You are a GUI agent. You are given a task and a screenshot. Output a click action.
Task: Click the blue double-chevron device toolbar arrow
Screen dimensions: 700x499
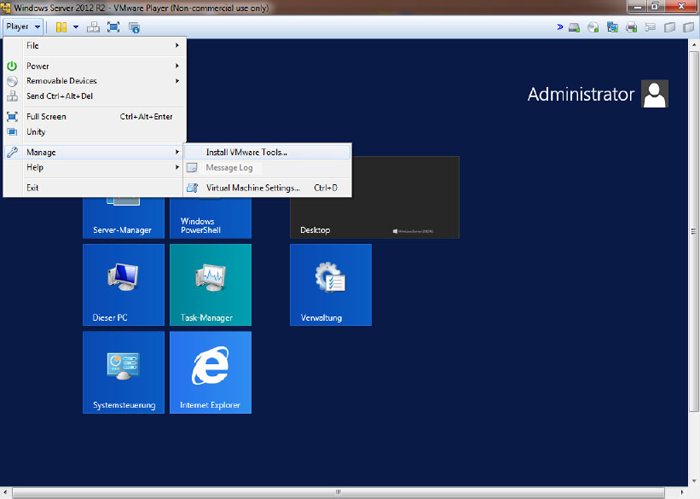point(560,27)
